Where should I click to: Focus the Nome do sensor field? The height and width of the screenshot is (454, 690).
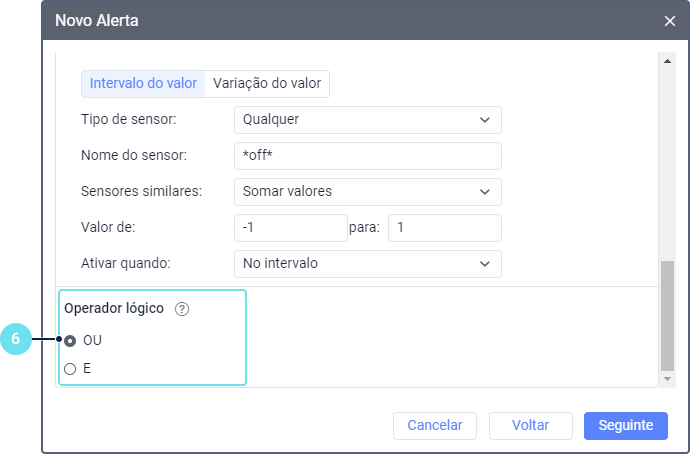pos(367,156)
